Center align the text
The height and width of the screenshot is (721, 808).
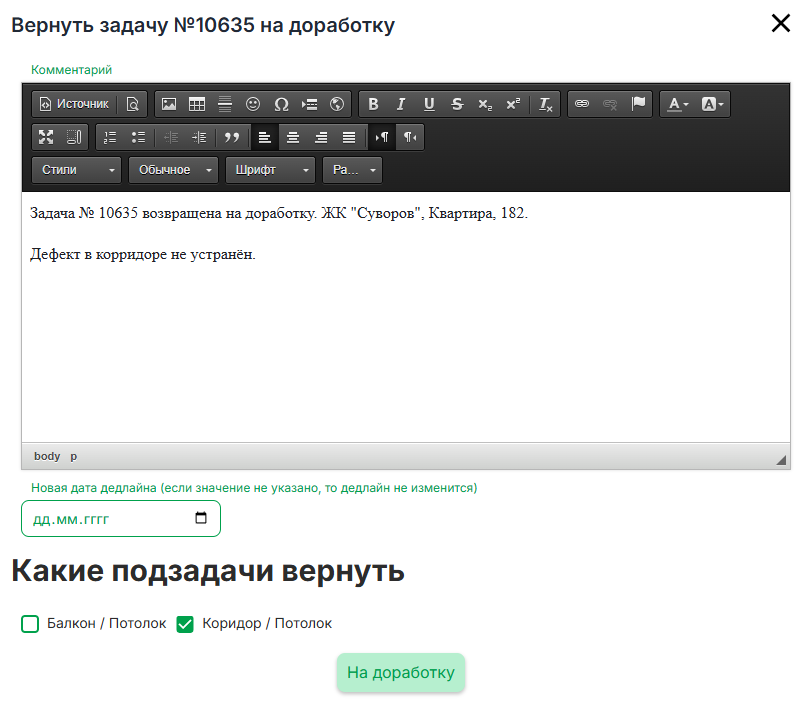coord(293,137)
